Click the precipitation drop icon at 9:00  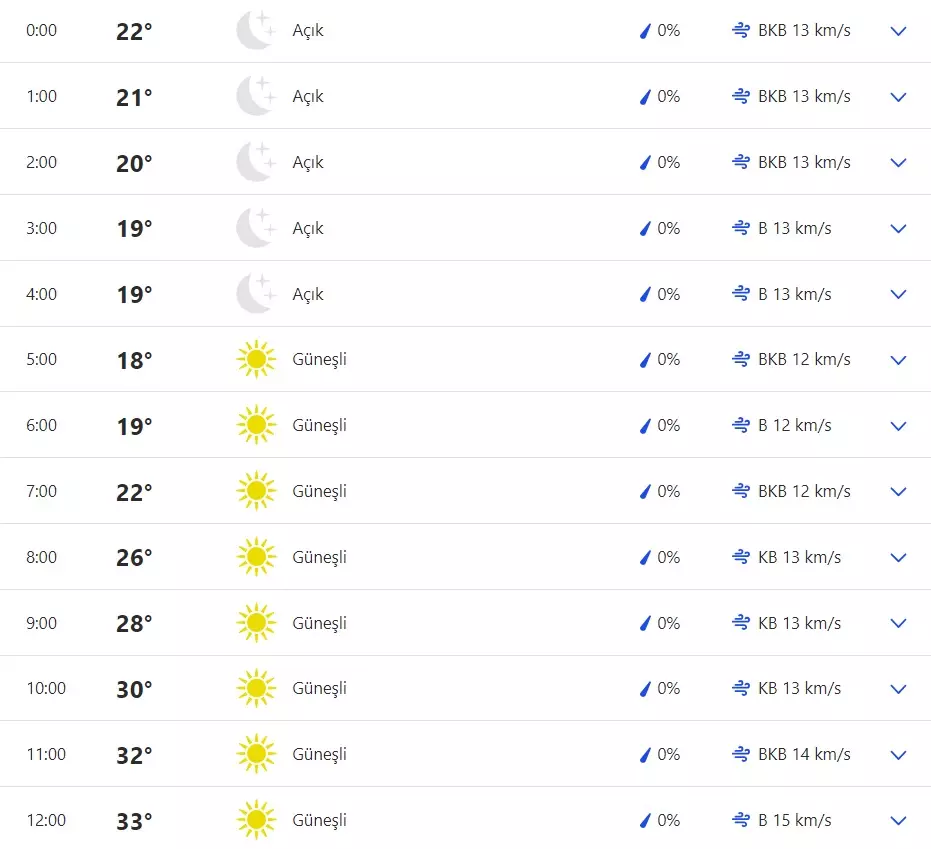point(645,623)
